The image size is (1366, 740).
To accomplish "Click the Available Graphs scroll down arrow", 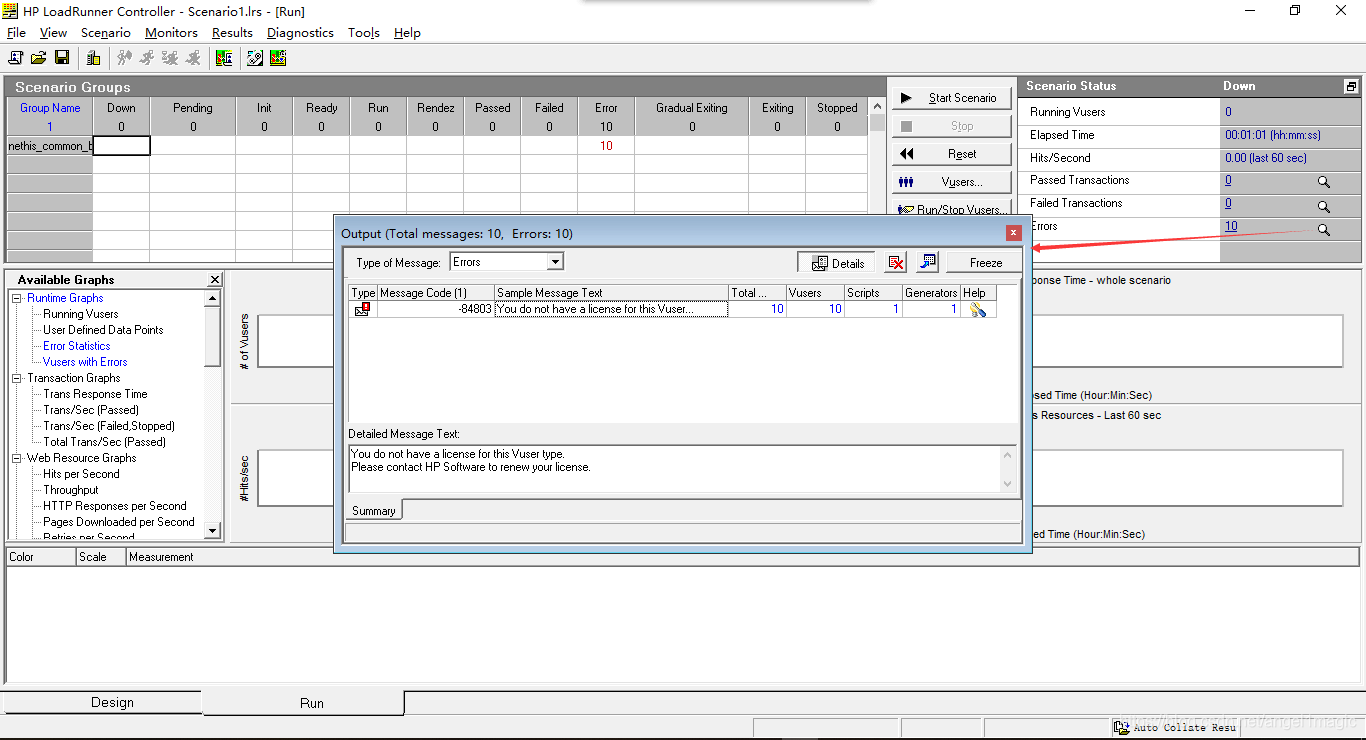I will [x=212, y=530].
